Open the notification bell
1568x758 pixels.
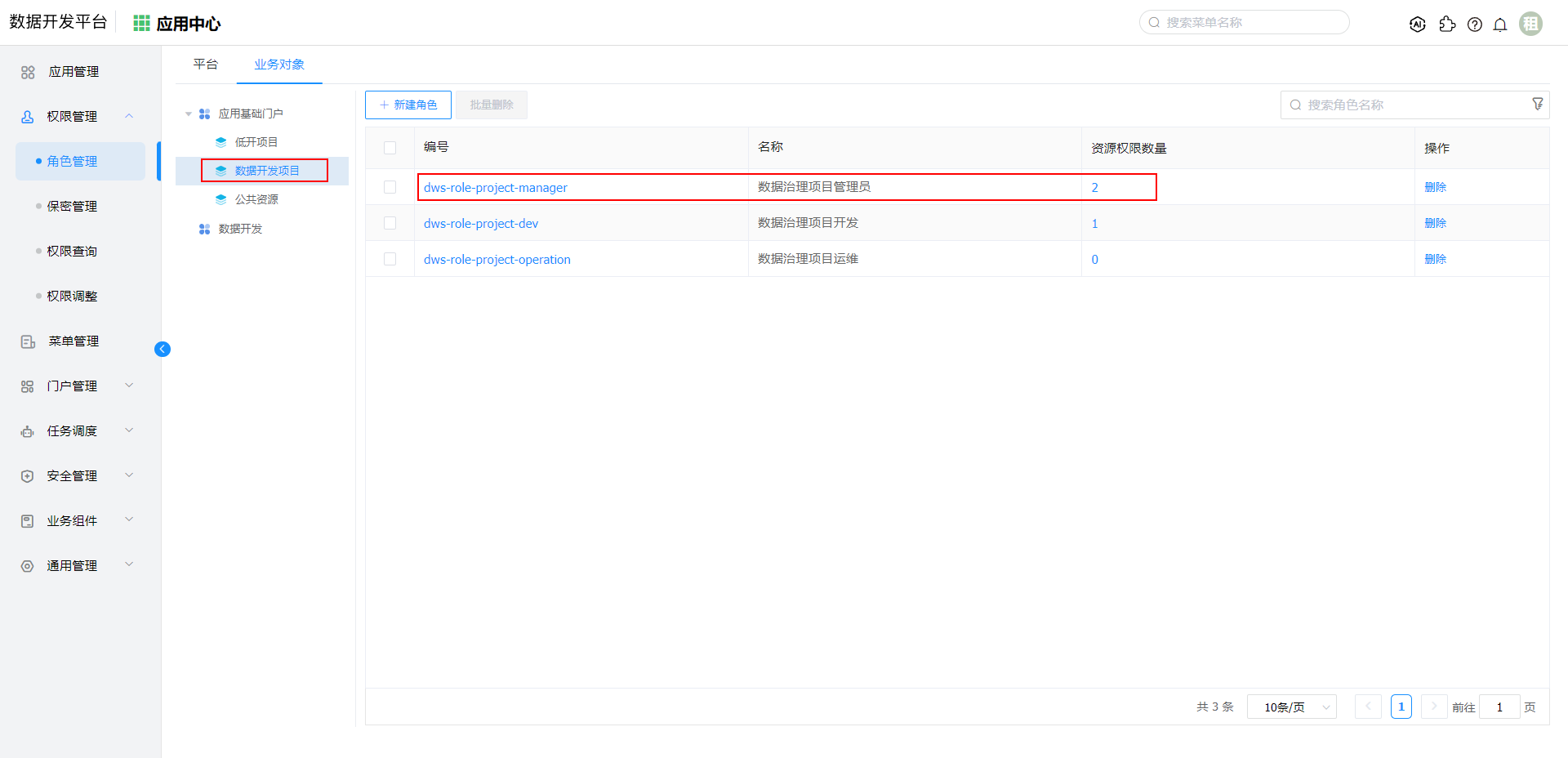pyautogui.click(x=1500, y=25)
